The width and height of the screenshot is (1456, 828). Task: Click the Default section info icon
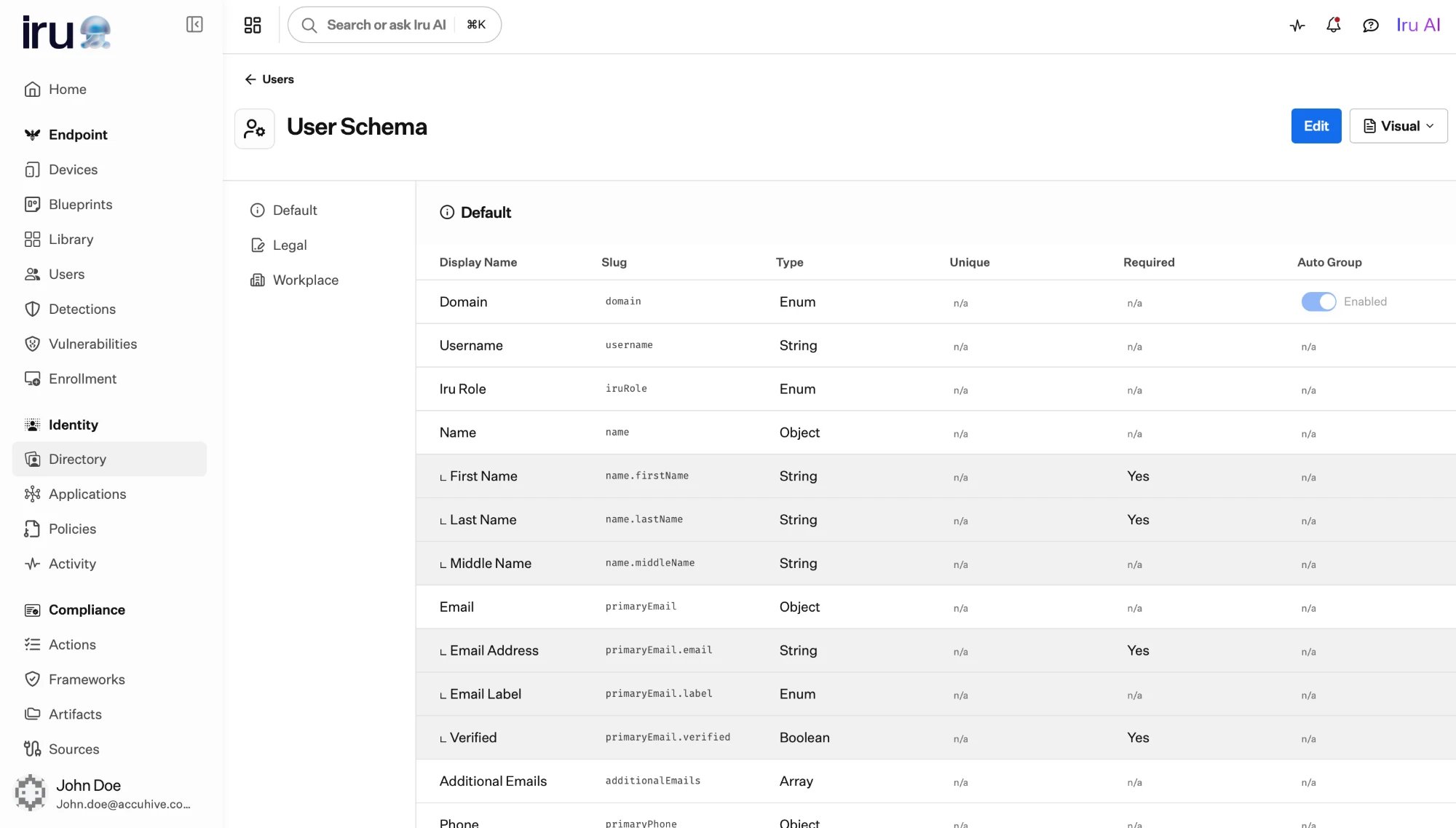pyautogui.click(x=447, y=213)
